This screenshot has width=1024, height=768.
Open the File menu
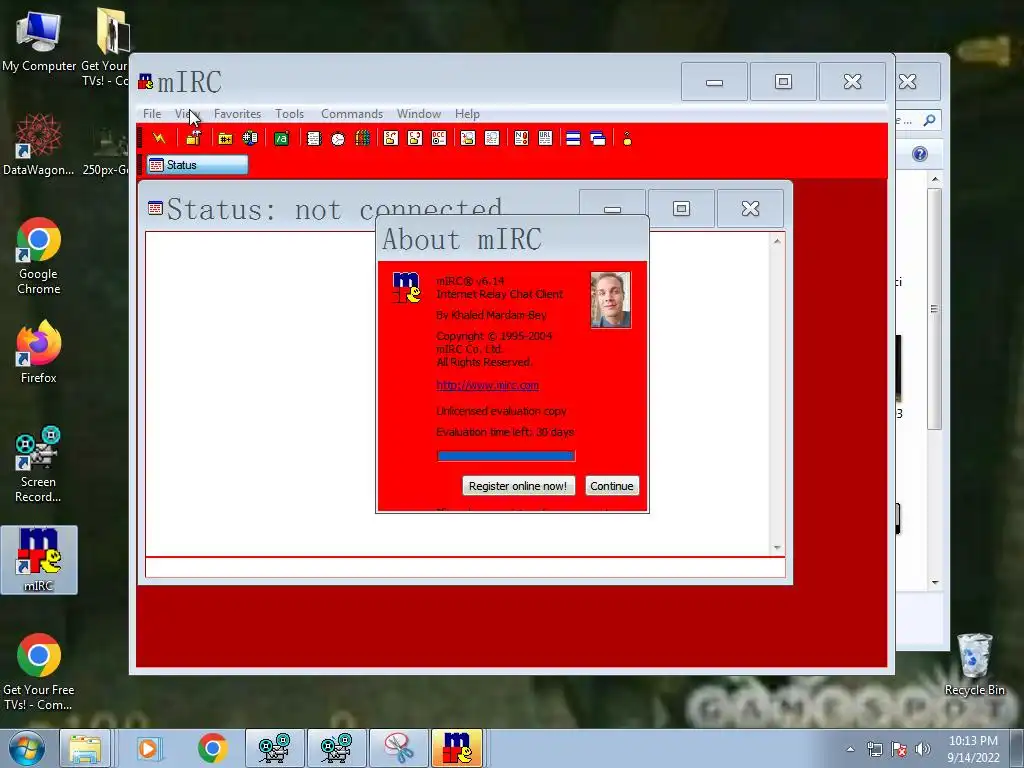click(x=152, y=114)
